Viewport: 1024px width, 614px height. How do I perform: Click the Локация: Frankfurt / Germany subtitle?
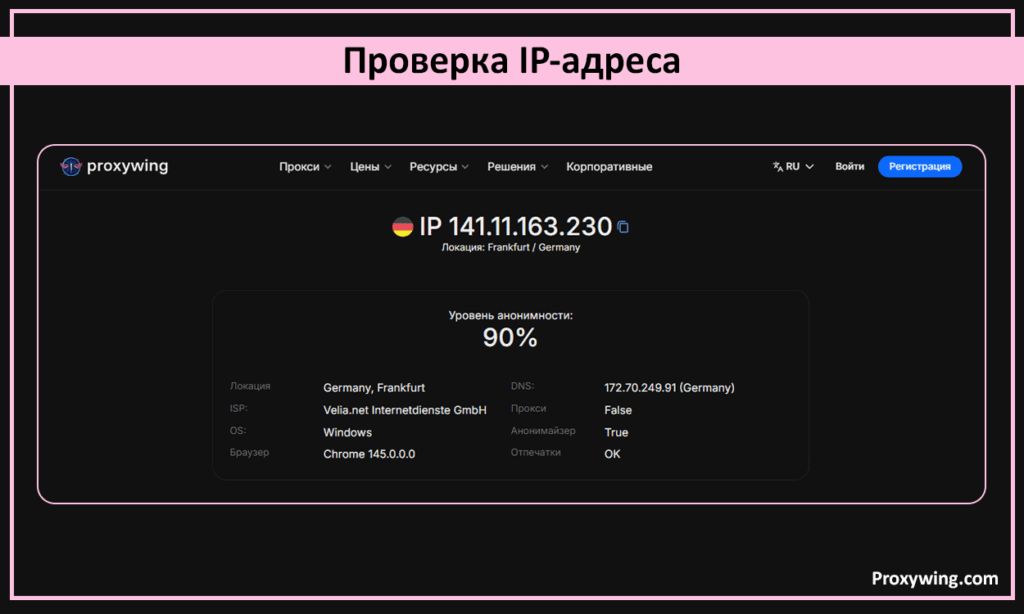point(510,247)
